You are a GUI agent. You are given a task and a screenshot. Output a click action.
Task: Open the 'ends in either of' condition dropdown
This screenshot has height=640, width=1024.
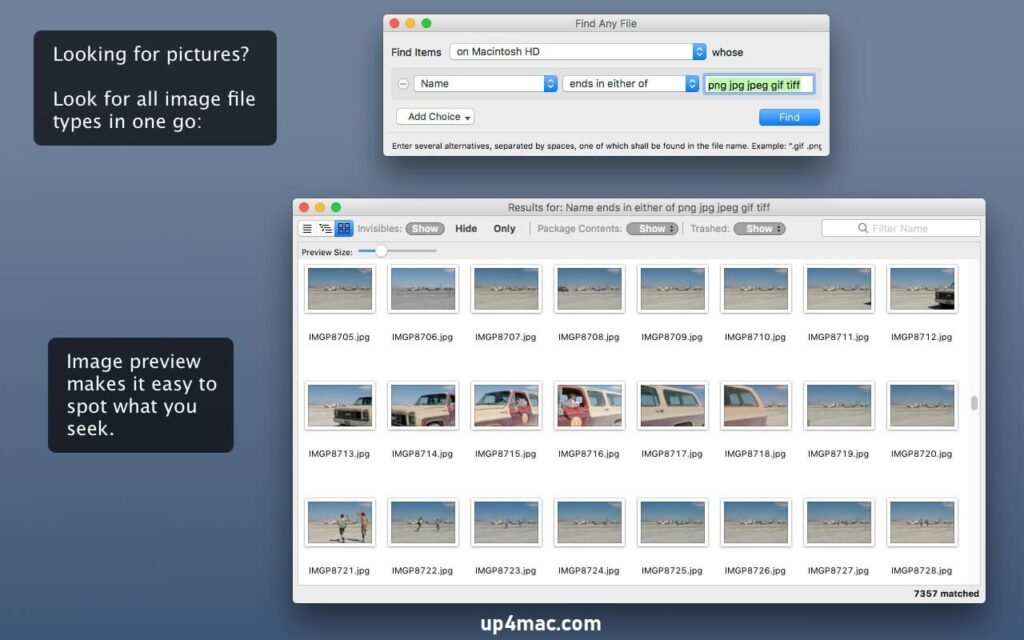pos(631,84)
